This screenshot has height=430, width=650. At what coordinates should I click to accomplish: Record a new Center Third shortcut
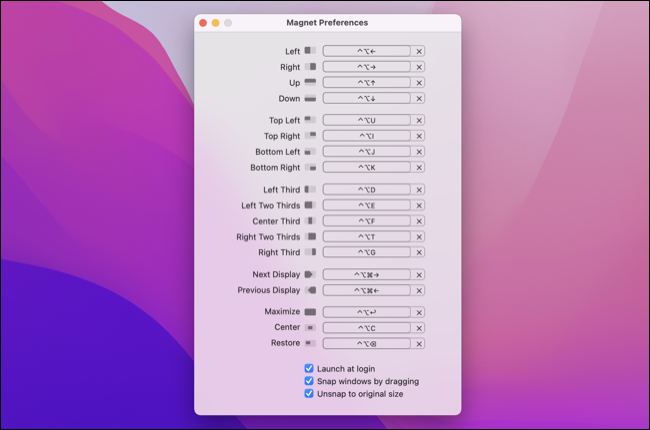click(367, 221)
